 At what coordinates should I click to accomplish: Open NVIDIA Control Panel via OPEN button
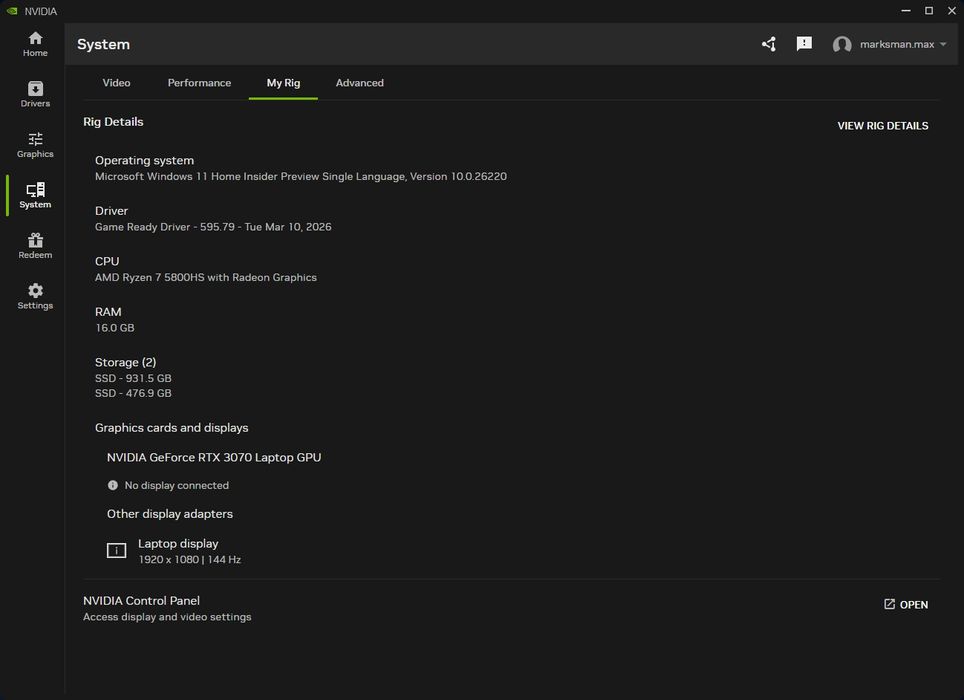click(x=906, y=605)
